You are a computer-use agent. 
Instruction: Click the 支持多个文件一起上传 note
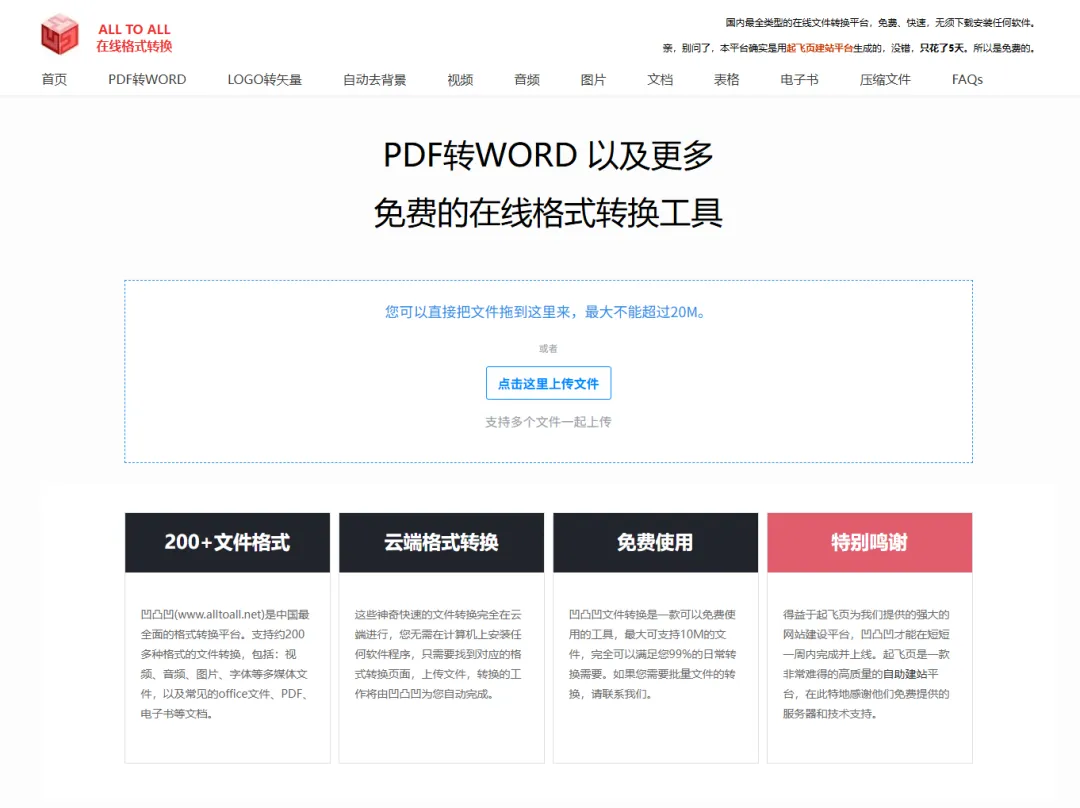point(548,422)
